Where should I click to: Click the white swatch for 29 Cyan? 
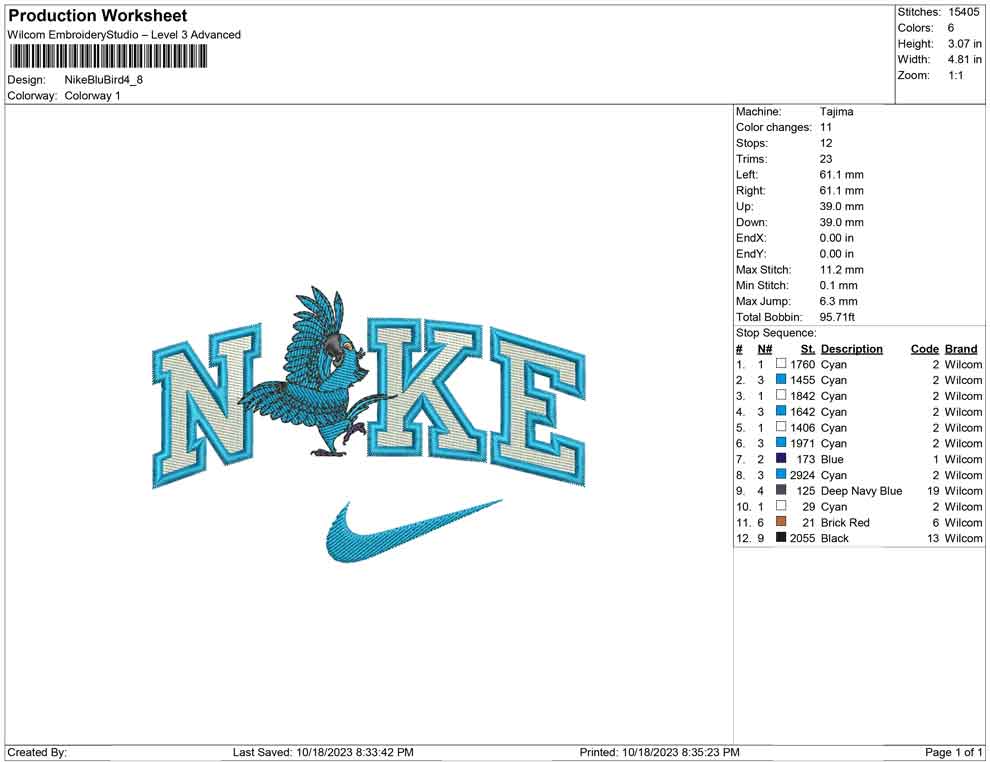[781, 506]
